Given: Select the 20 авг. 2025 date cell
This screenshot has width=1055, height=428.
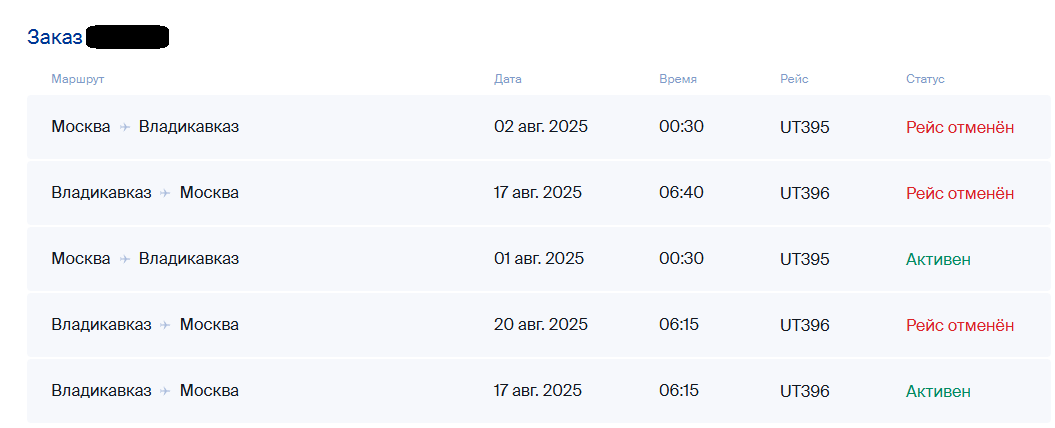Looking at the screenshot, I should point(541,325).
